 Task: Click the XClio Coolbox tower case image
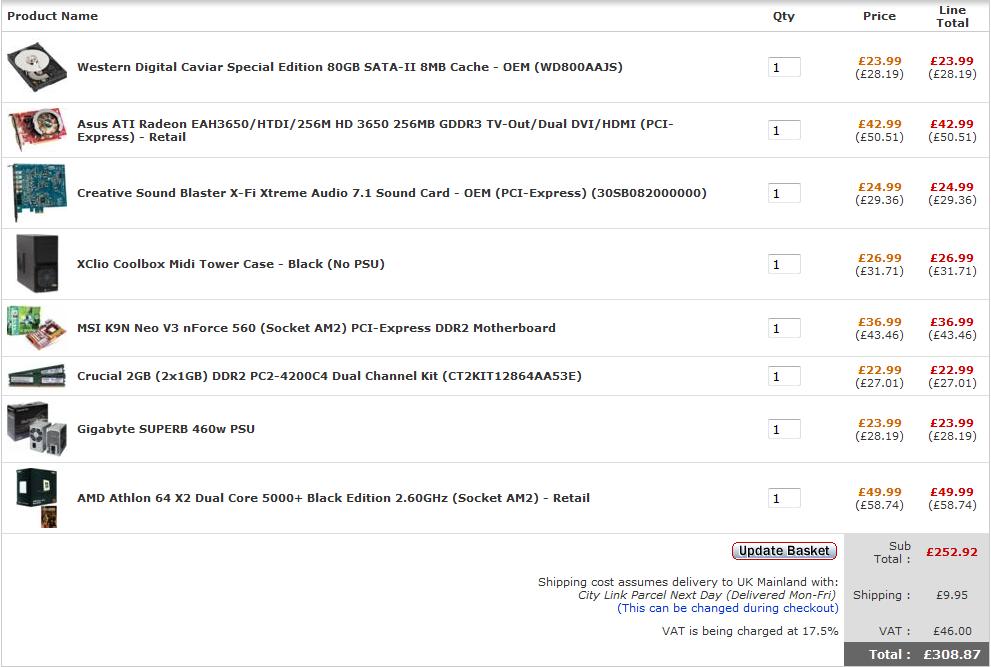(x=37, y=264)
